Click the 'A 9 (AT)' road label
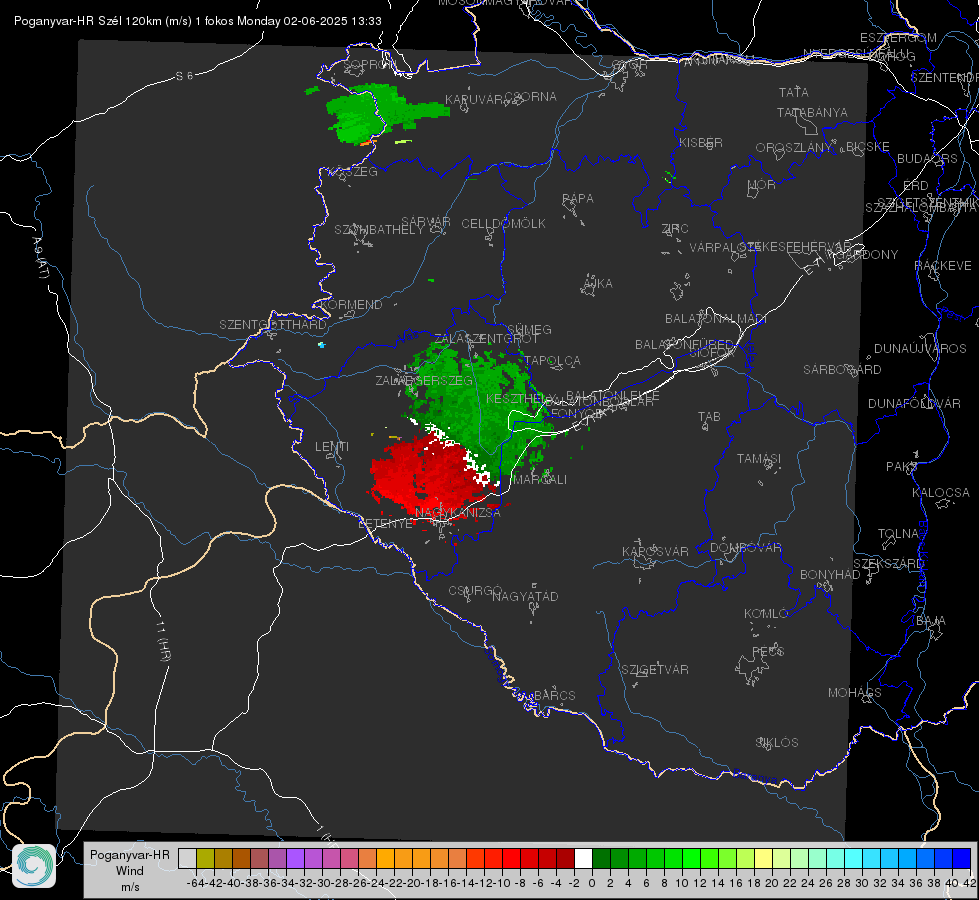 pyautogui.click(x=39, y=258)
